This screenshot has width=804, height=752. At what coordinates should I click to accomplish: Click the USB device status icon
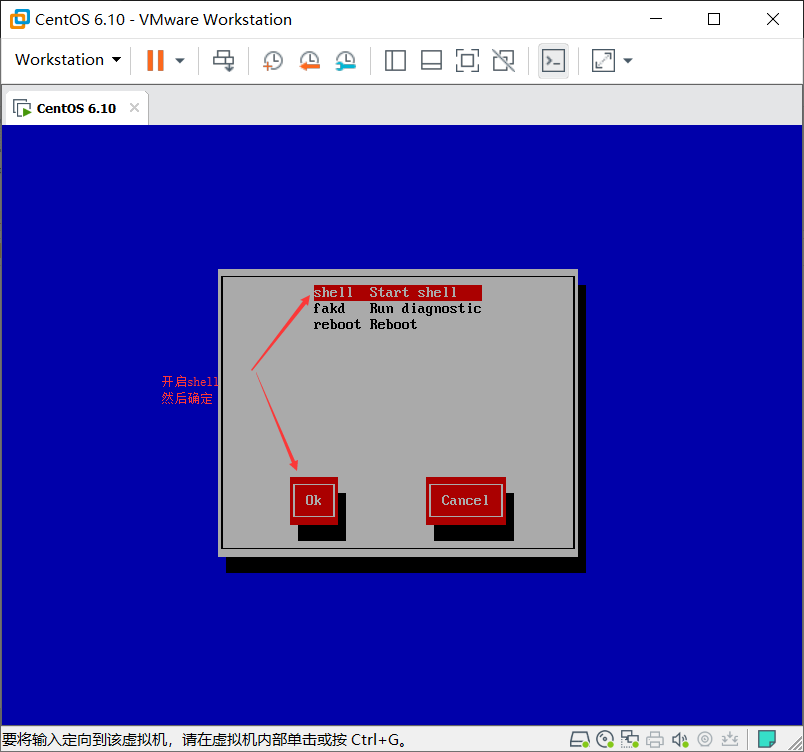[730, 739]
